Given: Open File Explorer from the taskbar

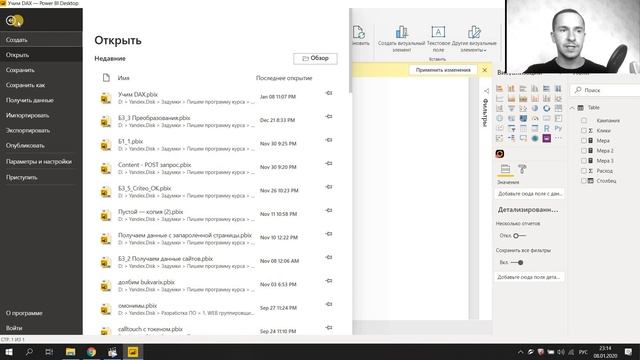Looking at the screenshot, I should pos(71,352).
